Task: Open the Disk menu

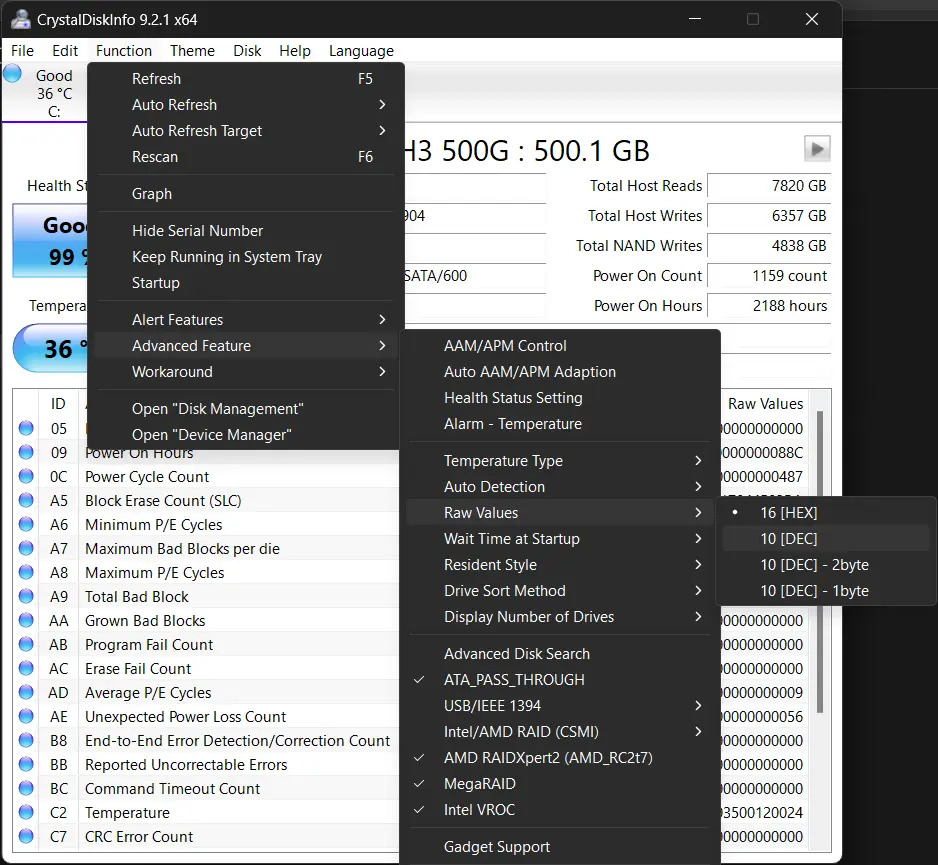Action: click(x=247, y=51)
